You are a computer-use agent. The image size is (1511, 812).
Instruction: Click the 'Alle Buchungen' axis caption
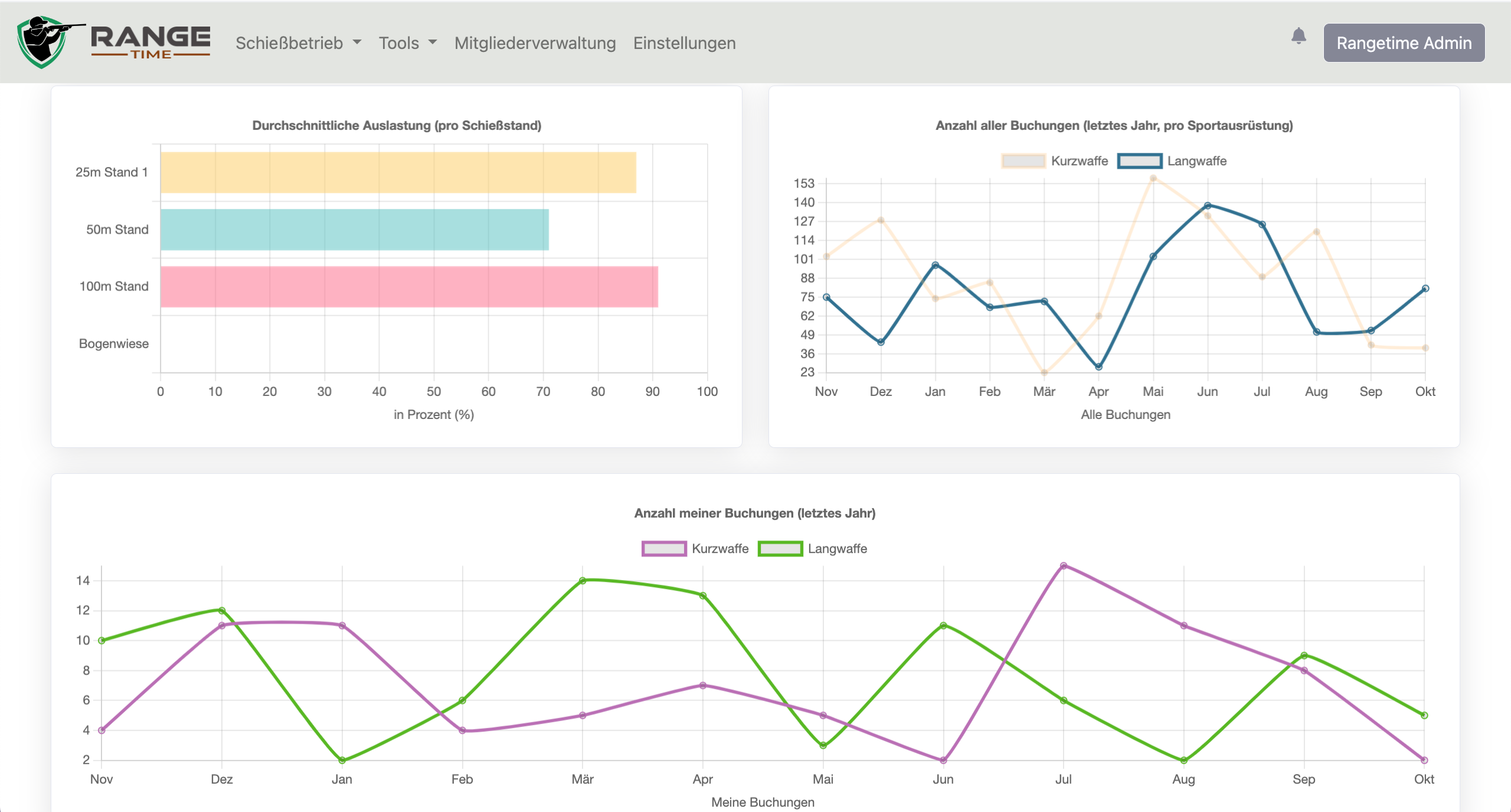(1126, 415)
